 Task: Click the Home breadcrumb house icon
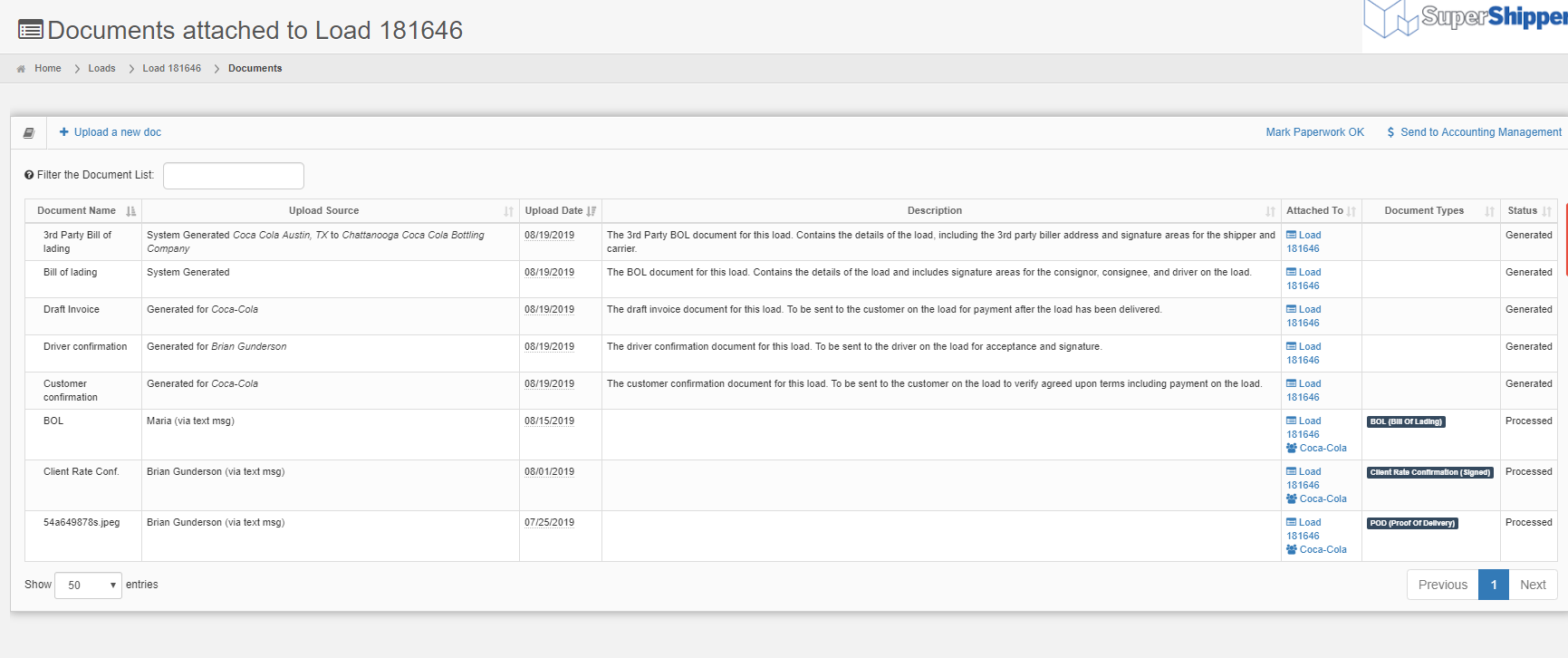pos(21,69)
